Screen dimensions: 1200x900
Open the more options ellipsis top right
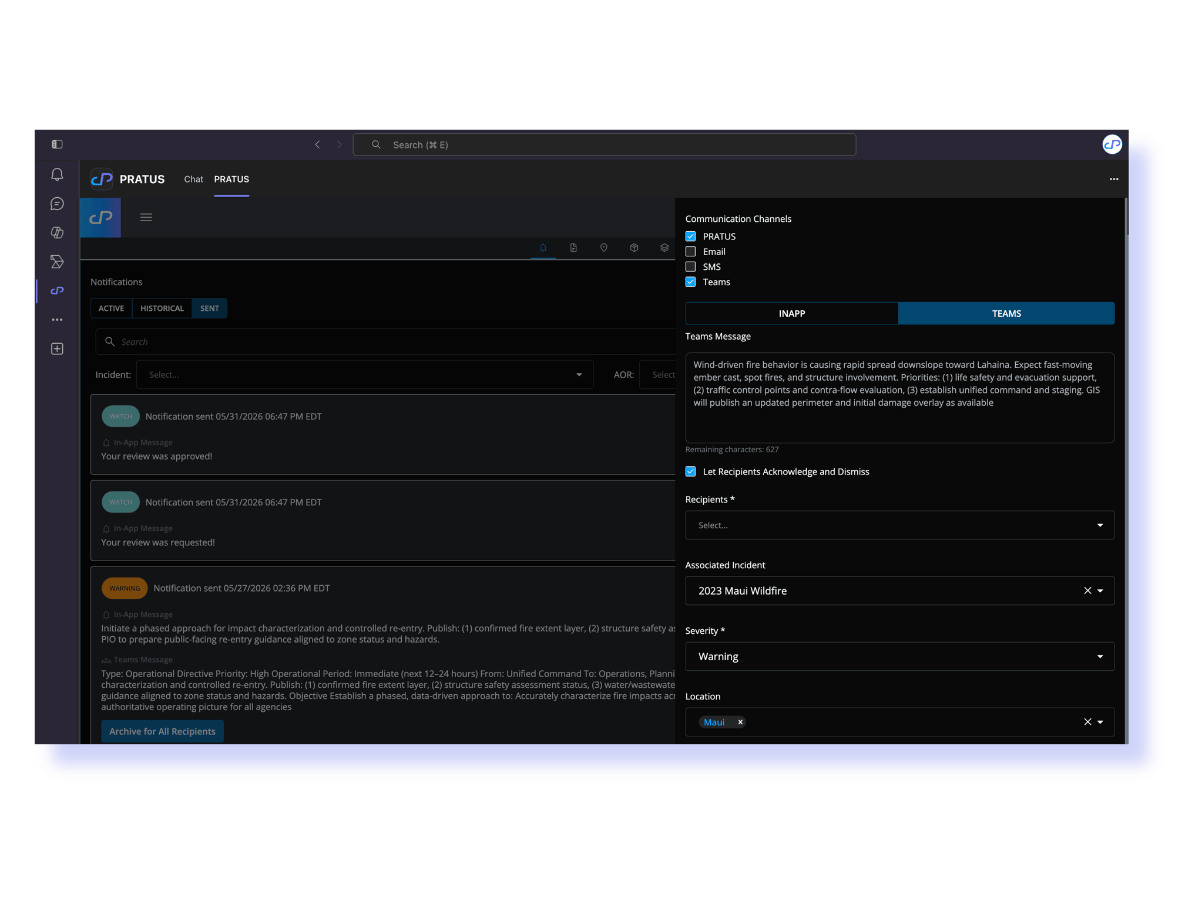click(x=1114, y=180)
